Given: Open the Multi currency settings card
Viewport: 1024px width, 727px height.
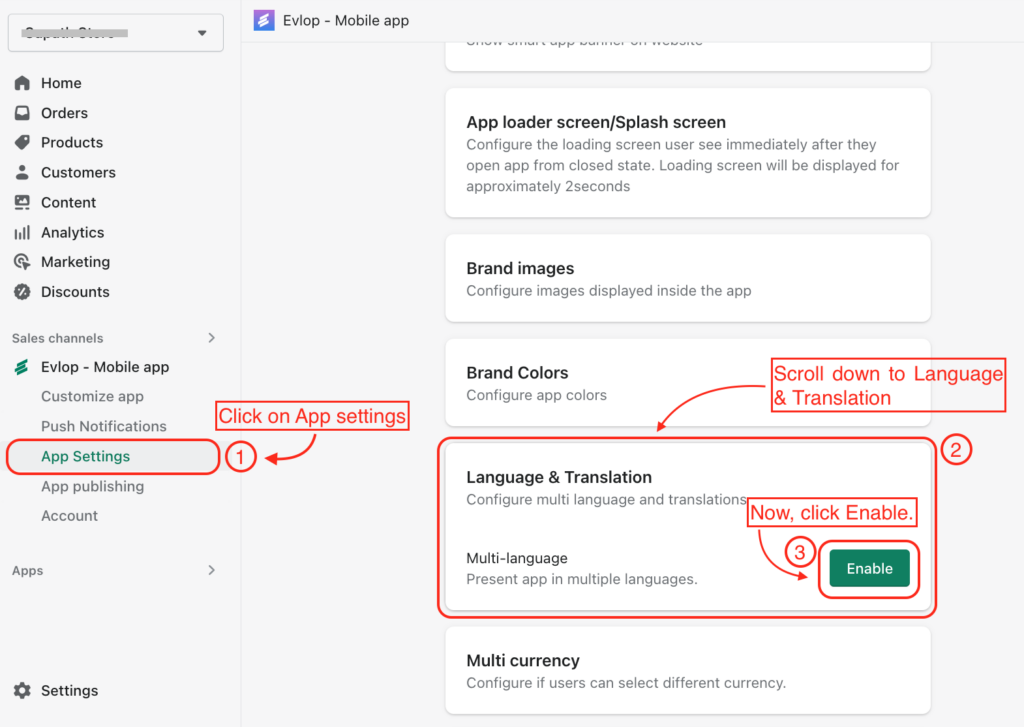Looking at the screenshot, I should (688, 671).
